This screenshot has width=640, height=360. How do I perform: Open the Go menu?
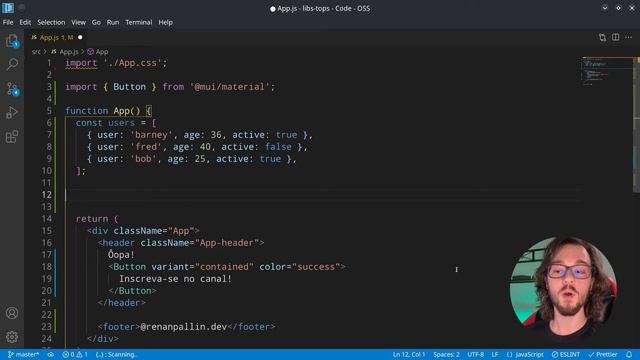point(96,22)
